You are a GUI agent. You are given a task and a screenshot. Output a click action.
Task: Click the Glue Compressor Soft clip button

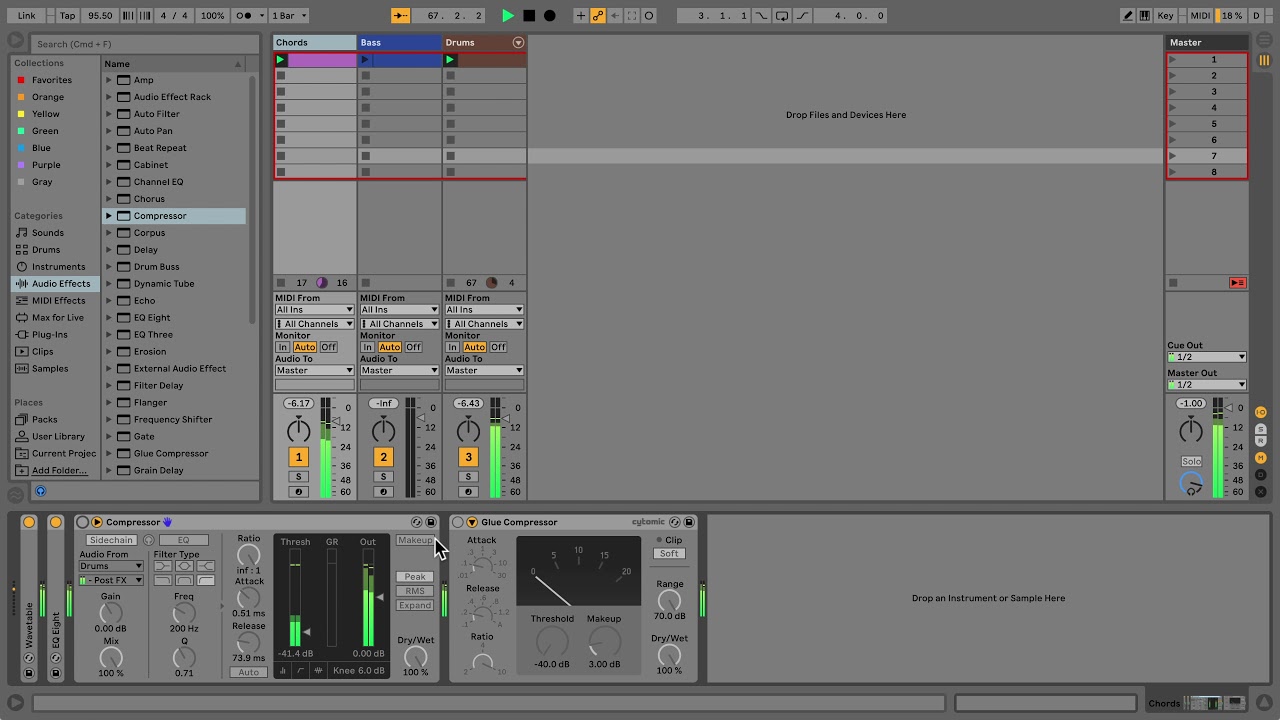(x=669, y=554)
